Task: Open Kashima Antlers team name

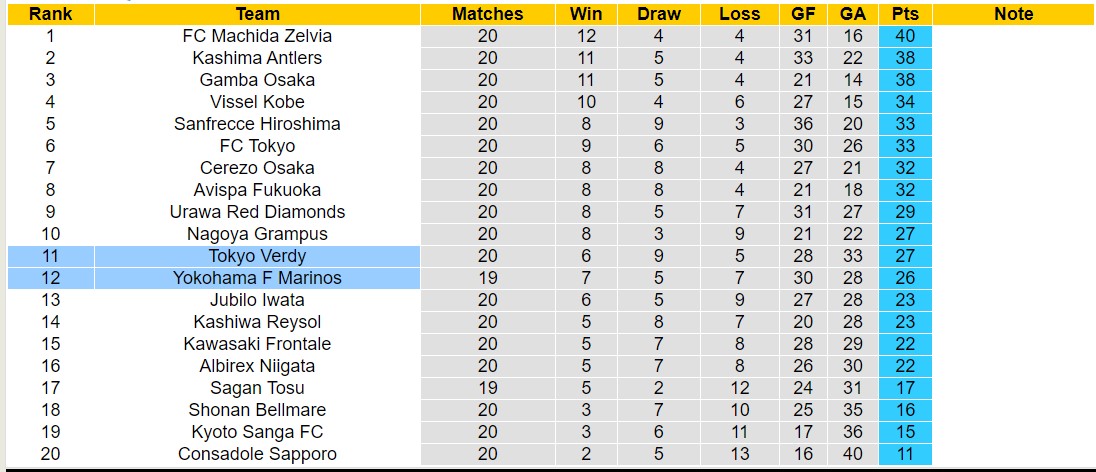Action: pyautogui.click(x=257, y=58)
